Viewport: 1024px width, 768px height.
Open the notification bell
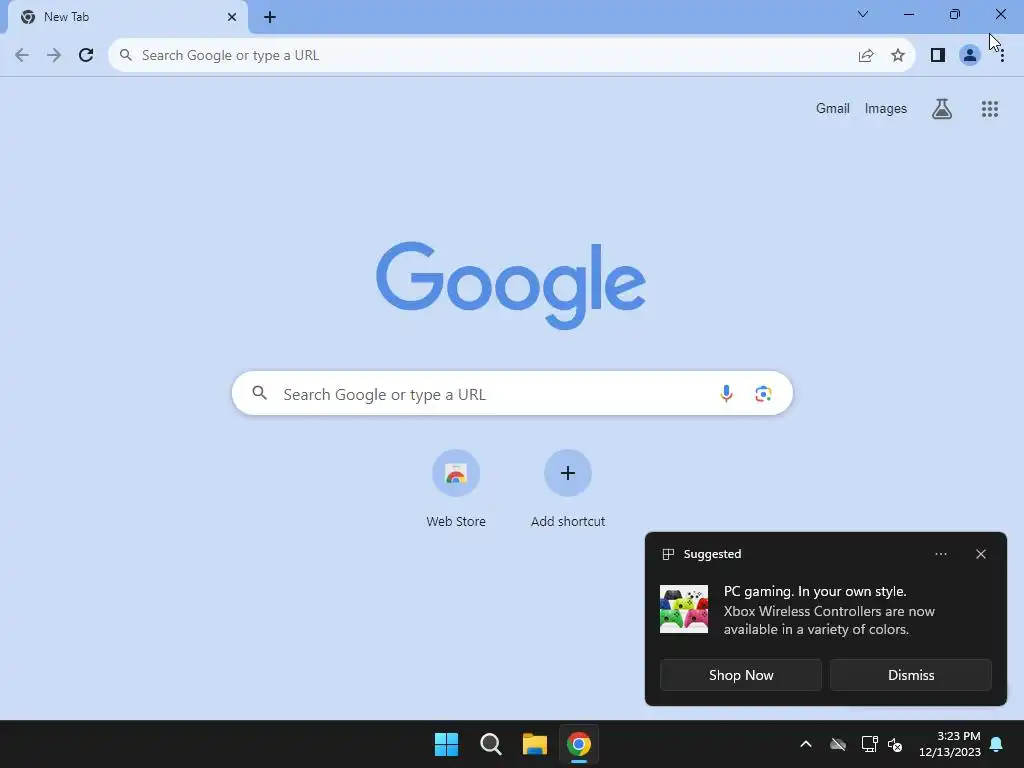point(997,744)
